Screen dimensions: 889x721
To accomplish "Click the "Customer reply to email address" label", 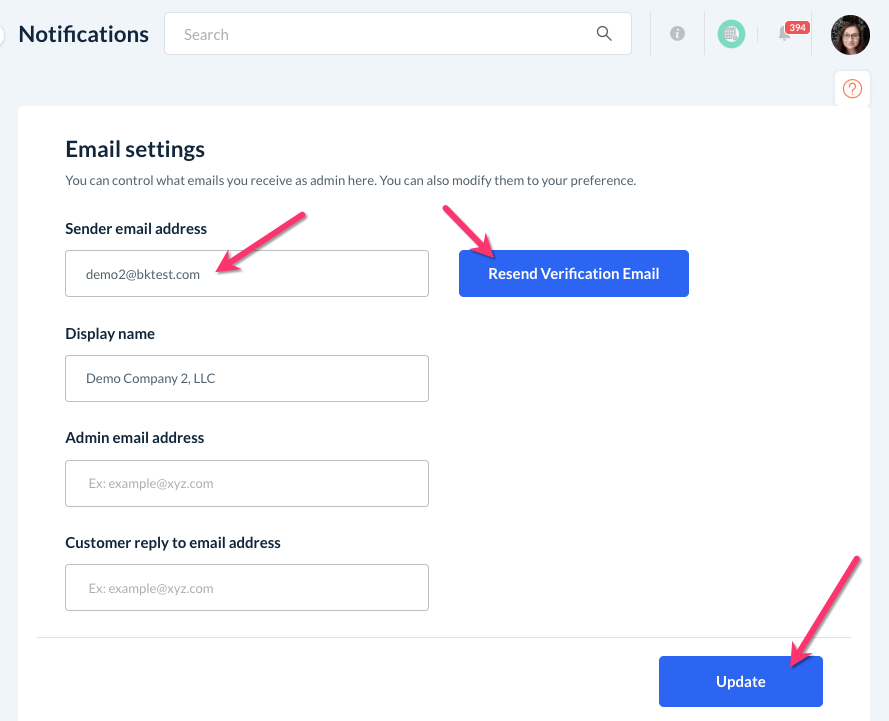I will pos(173,543).
